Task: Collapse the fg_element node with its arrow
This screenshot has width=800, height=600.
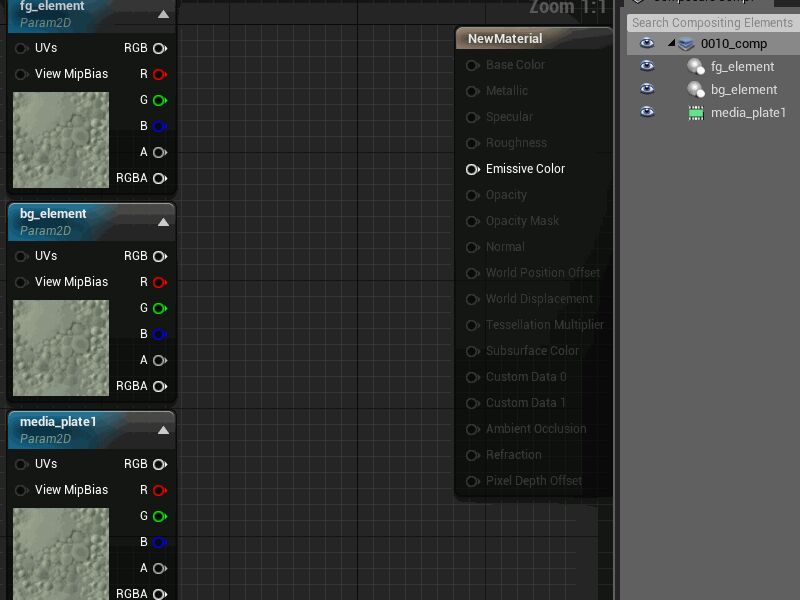Action: (x=163, y=14)
